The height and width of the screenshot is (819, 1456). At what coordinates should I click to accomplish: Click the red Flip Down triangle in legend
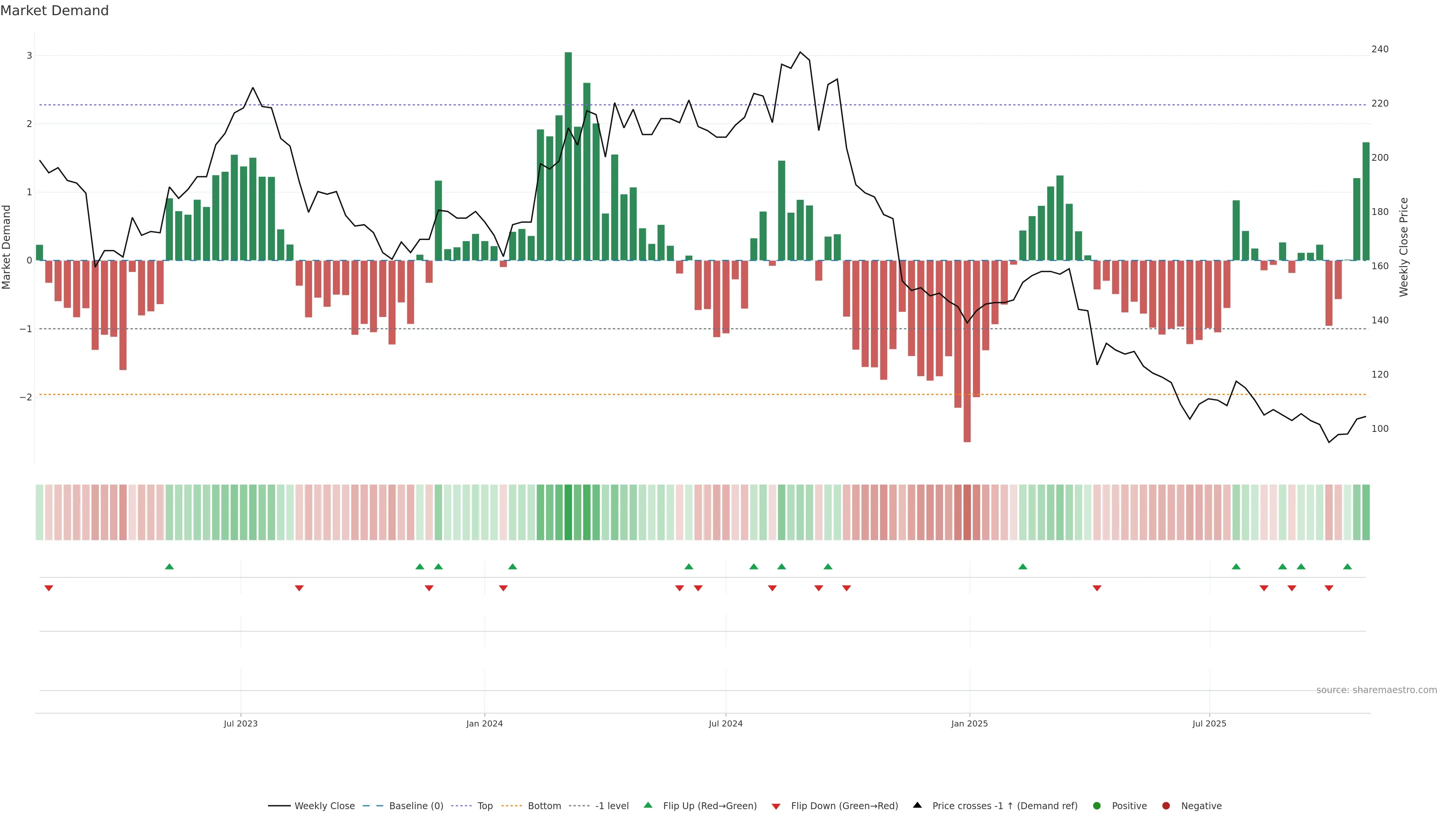click(x=776, y=806)
